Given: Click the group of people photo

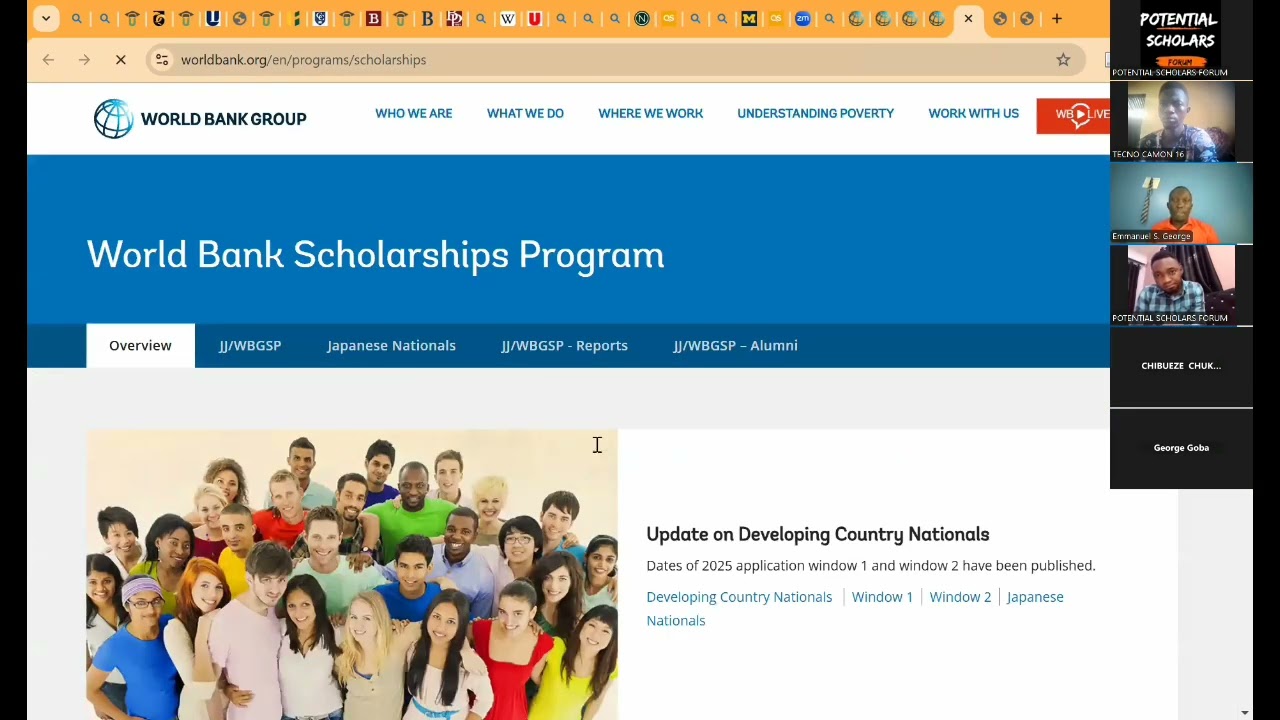Looking at the screenshot, I should tap(352, 575).
